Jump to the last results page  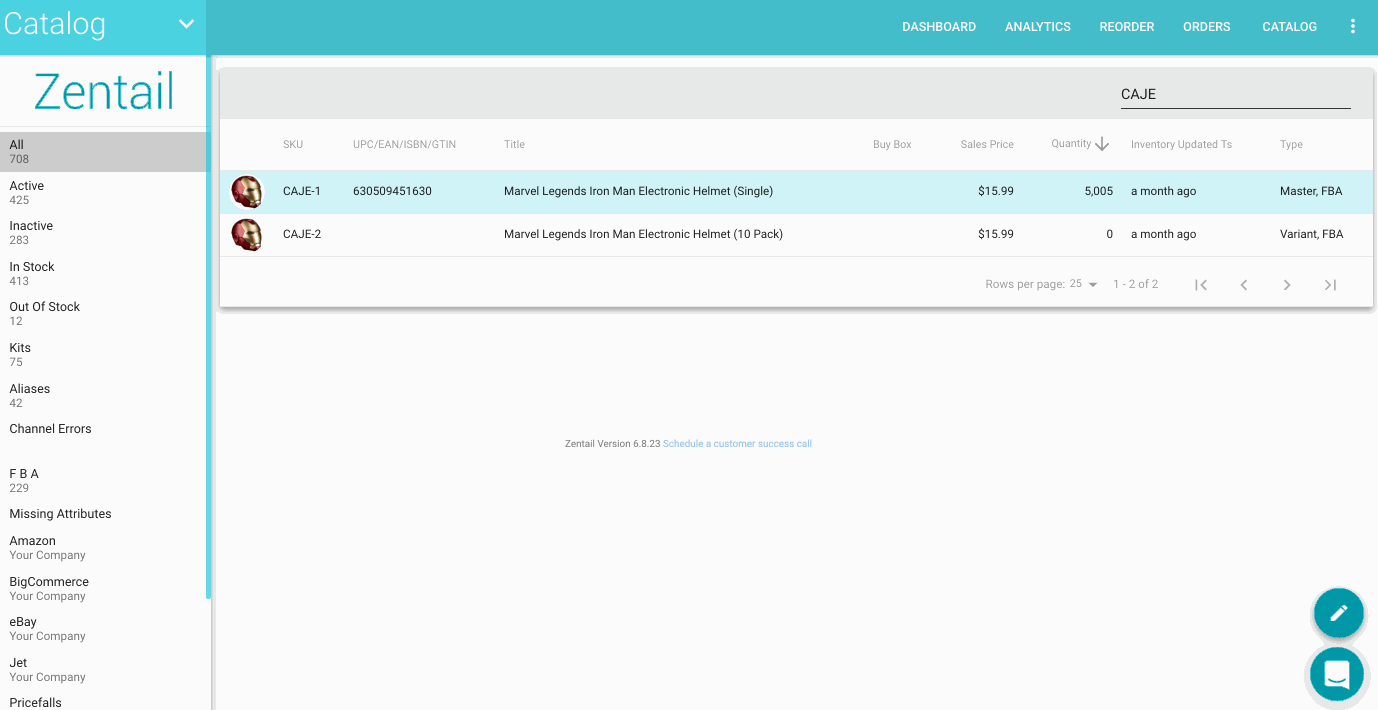pyautogui.click(x=1330, y=285)
